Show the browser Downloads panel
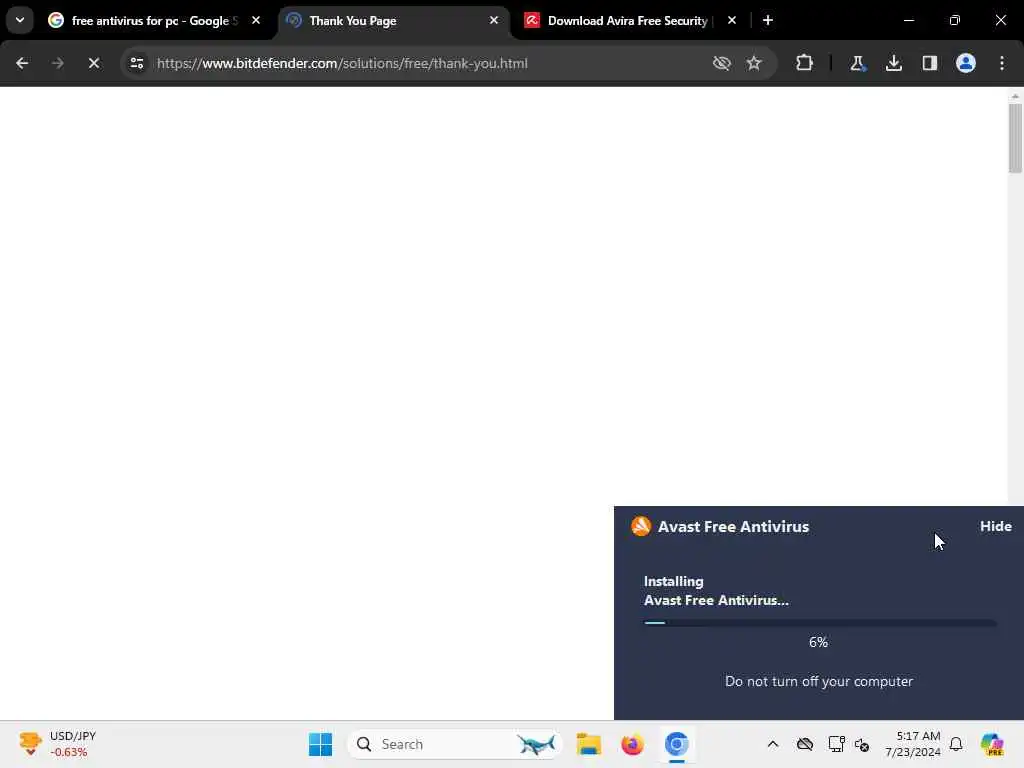This screenshot has width=1024, height=768. click(894, 63)
